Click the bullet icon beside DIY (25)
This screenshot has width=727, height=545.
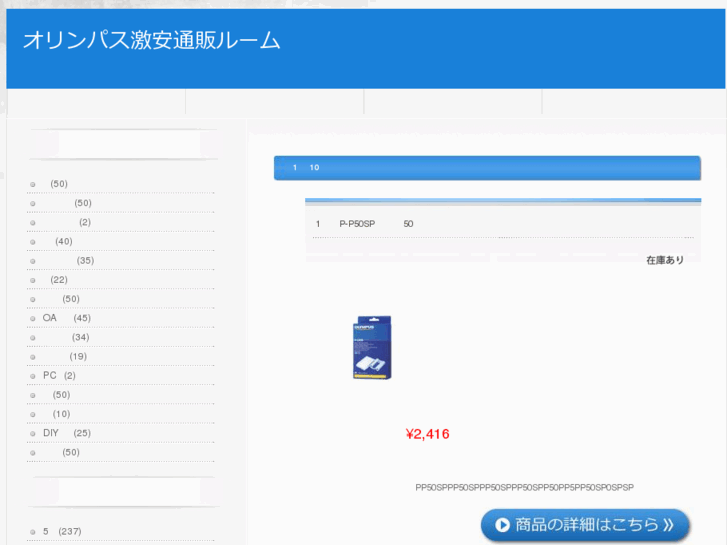tap(32, 434)
